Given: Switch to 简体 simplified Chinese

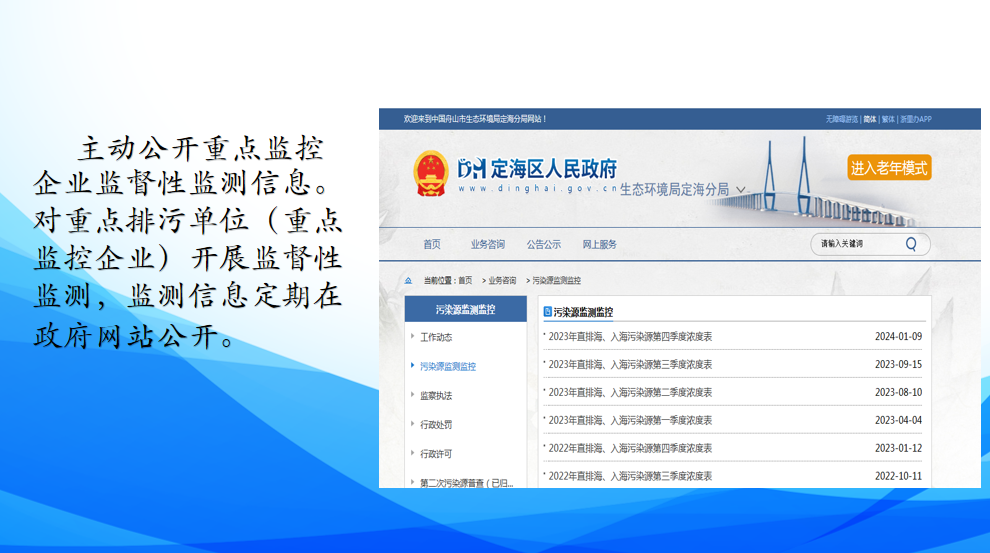Looking at the screenshot, I should coord(869,119).
